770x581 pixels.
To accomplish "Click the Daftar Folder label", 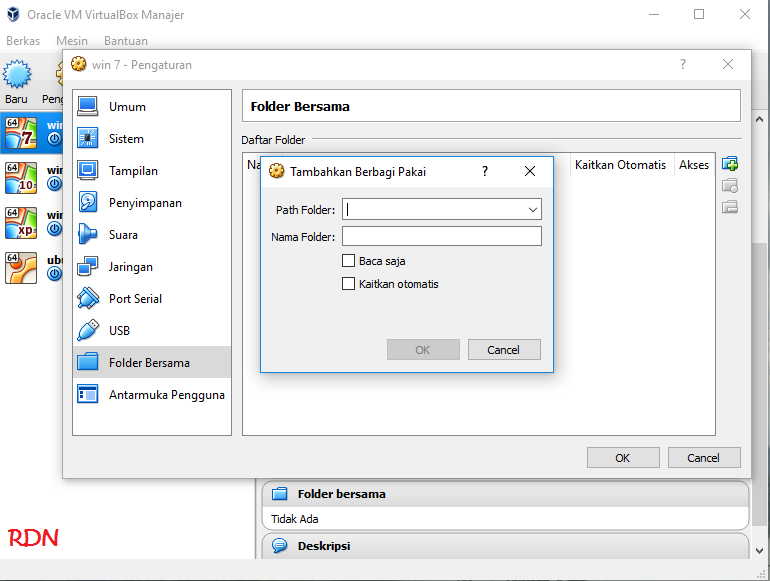I will [x=273, y=140].
